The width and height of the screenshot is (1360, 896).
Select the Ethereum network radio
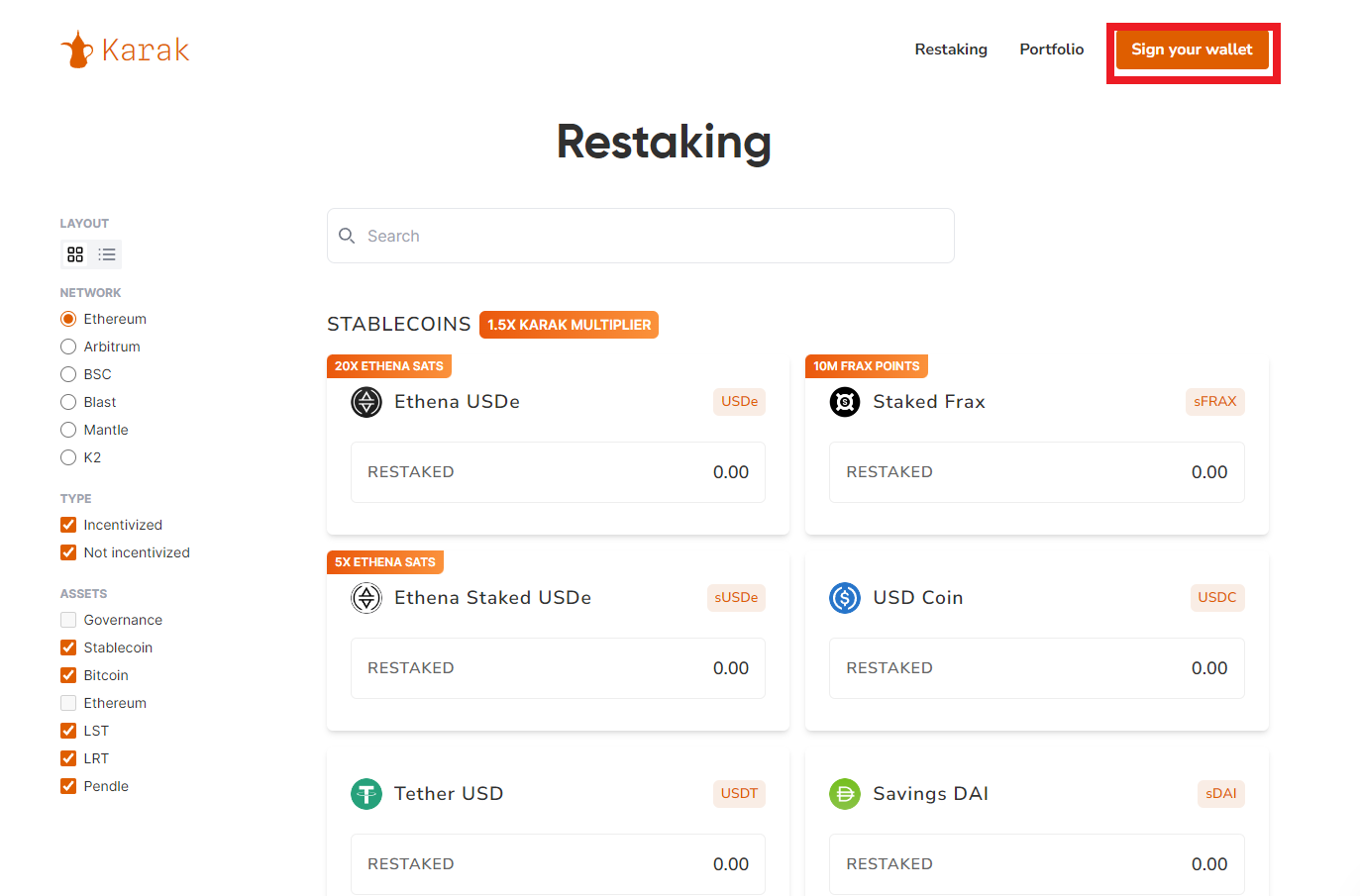[x=68, y=319]
